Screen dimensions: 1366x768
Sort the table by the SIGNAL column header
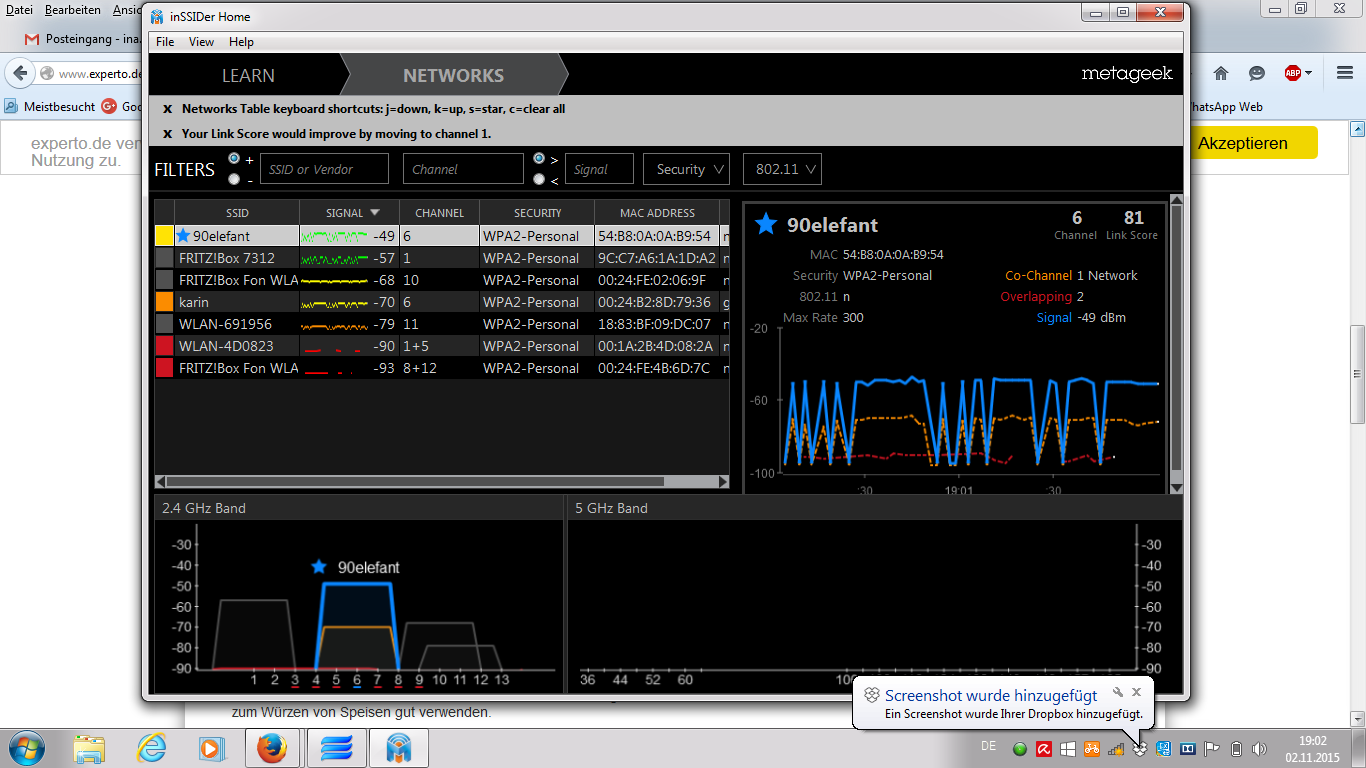point(349,212)
